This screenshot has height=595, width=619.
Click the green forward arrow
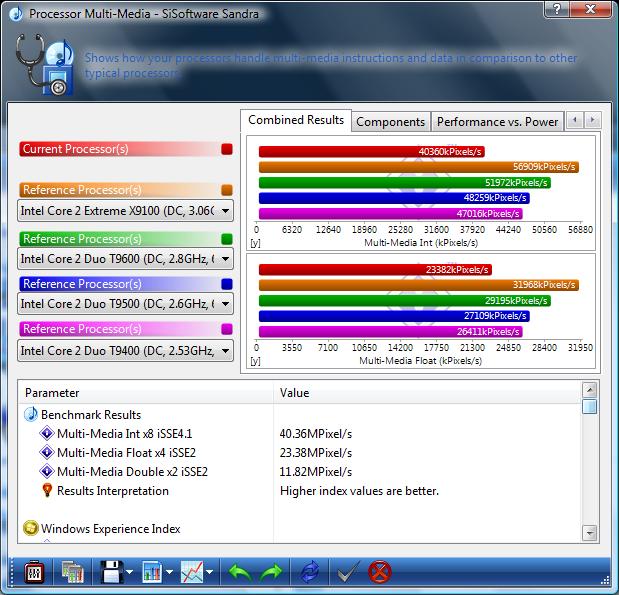click(x=272, y=572)
